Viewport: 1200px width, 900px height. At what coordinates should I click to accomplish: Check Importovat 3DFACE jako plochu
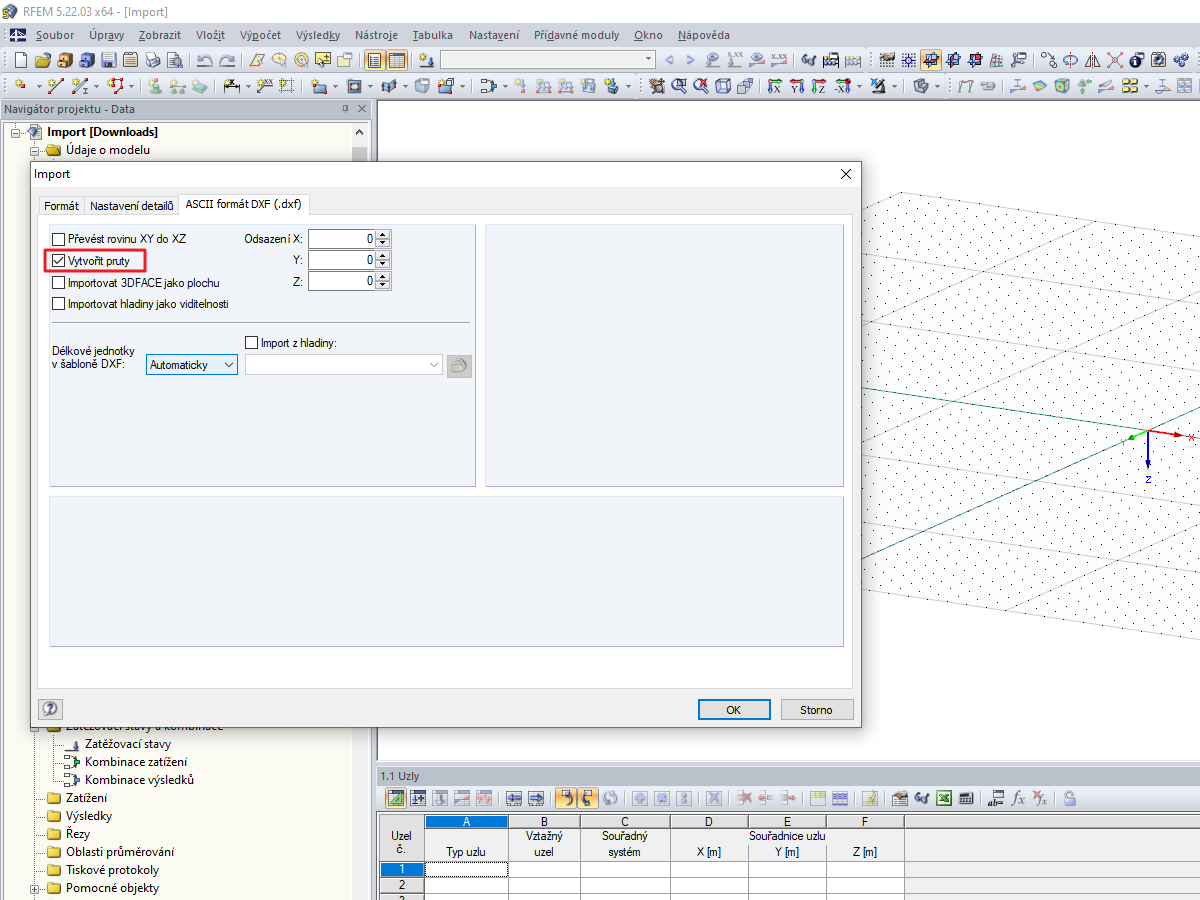tap(57, 282)
